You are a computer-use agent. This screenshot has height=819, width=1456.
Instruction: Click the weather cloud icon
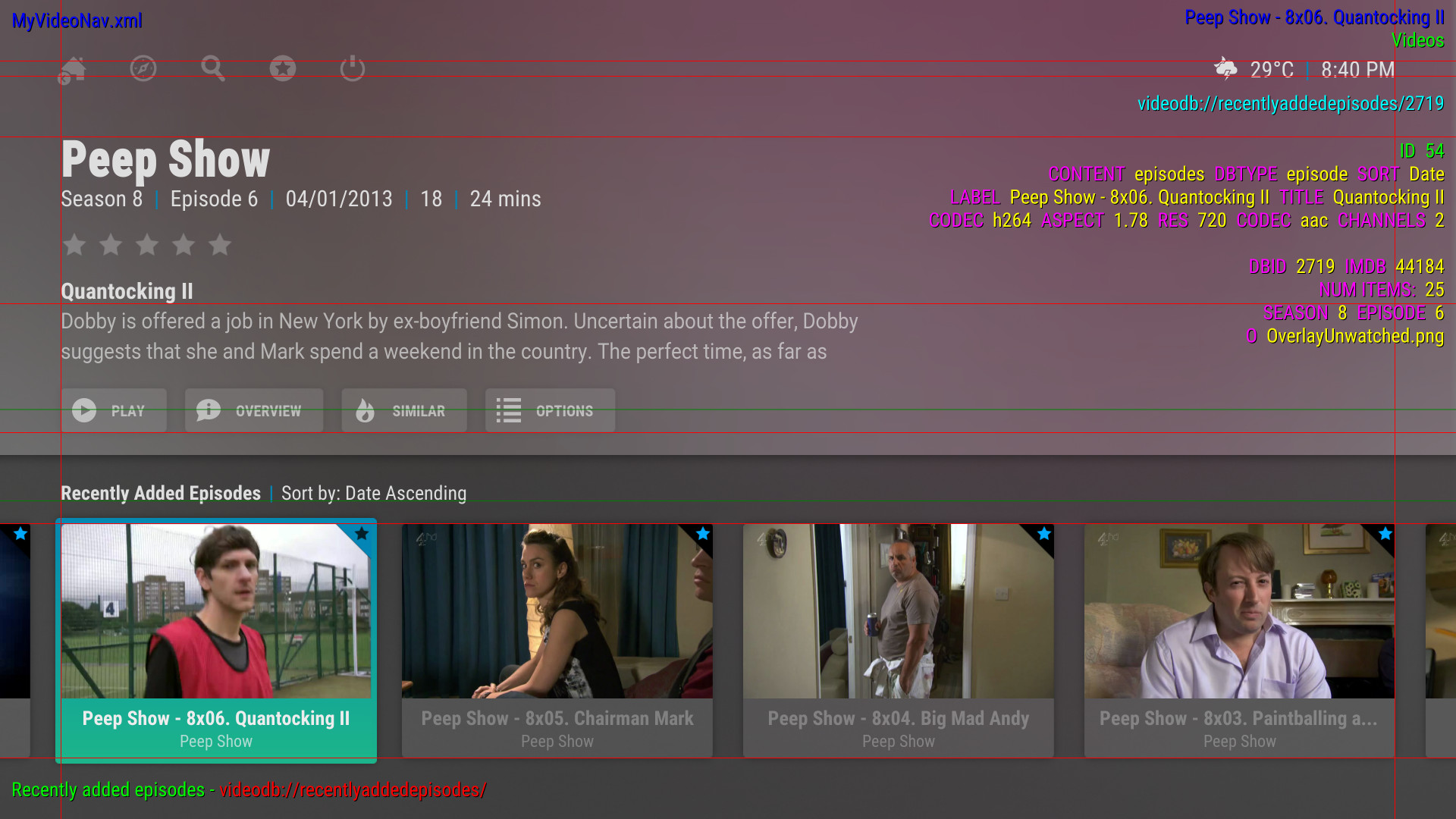tap(1225, 69)
